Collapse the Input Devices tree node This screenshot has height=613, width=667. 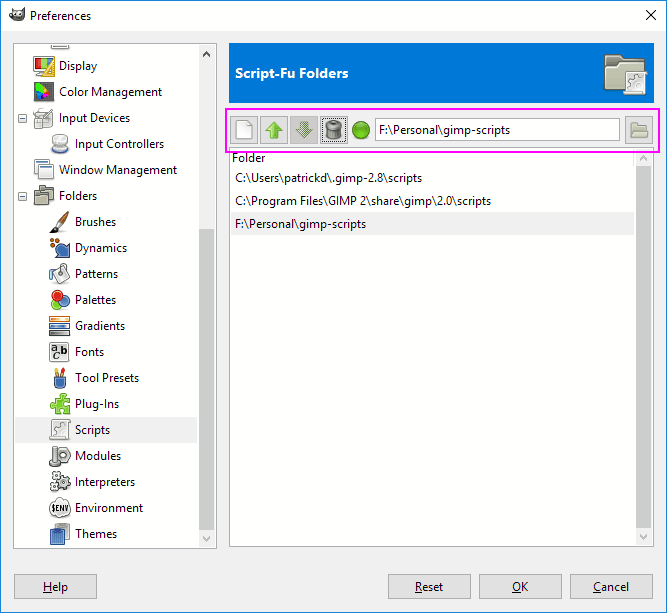tap(22, 118)
